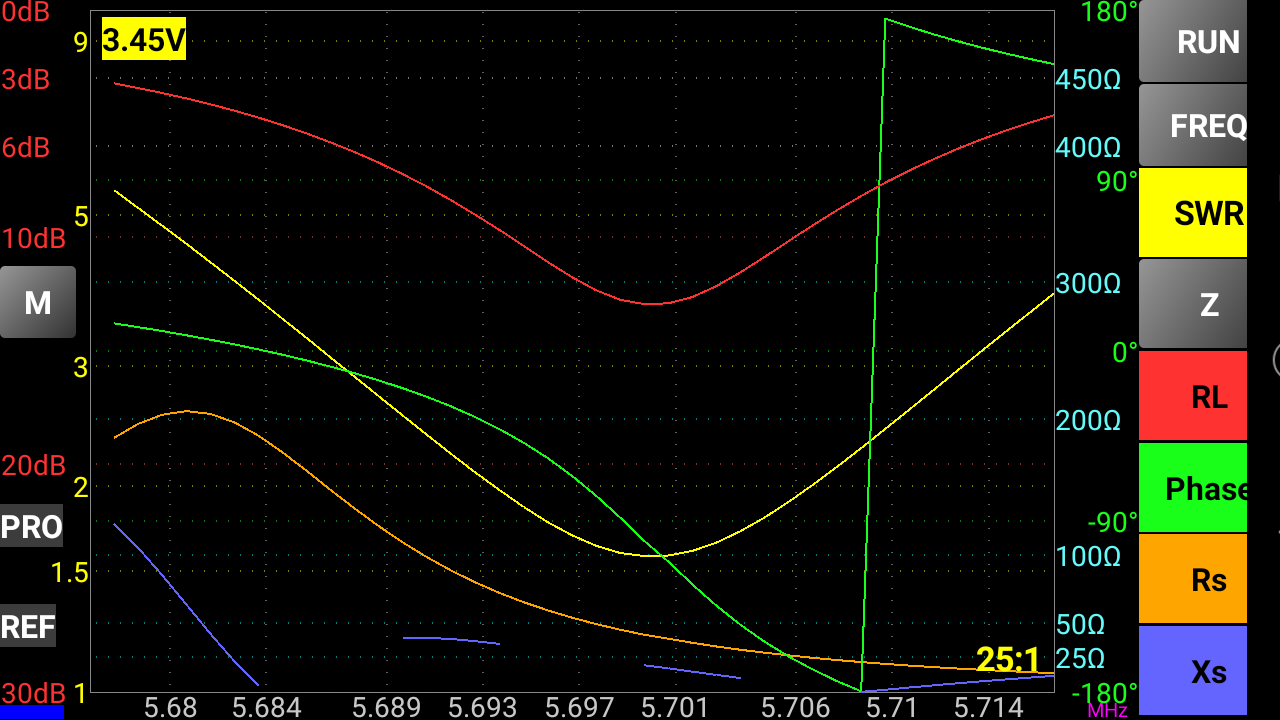
Task: Tap the 50Ω impedance scale label
Action: [1080, 625]
